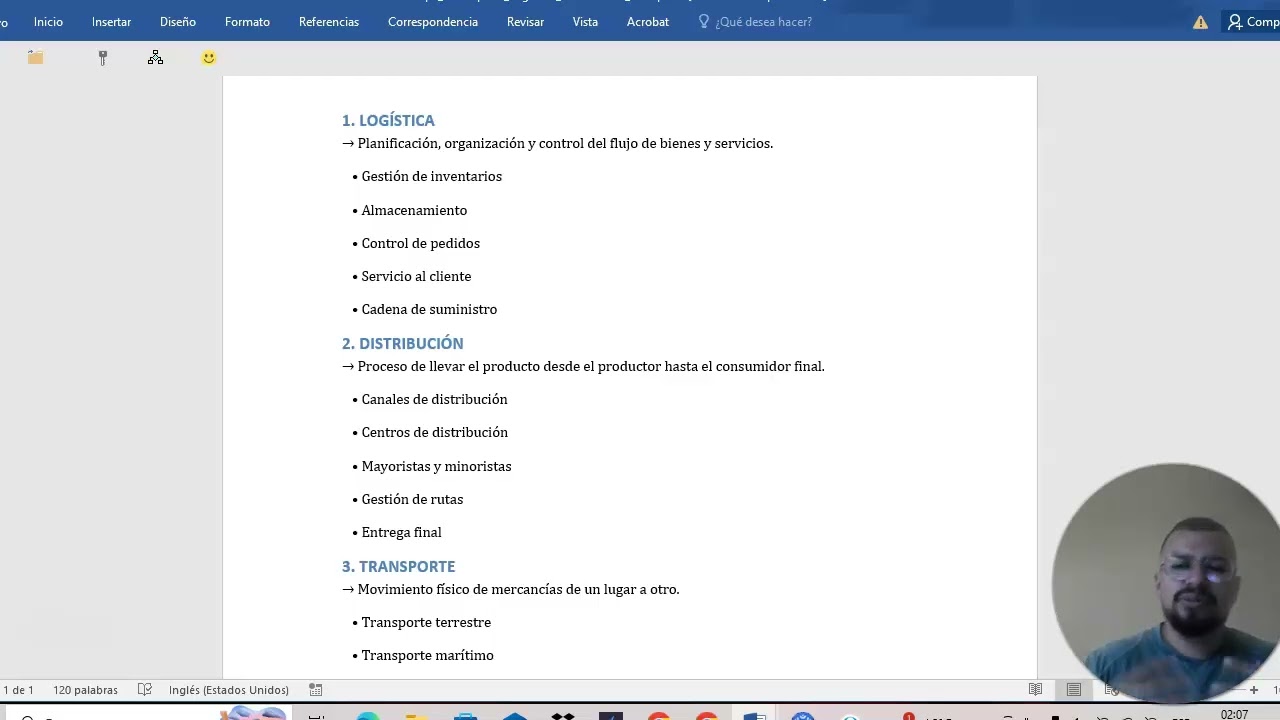Click the yellow smiley face icon
Screen dimensions: 1280x720
[x=208, y=58]
